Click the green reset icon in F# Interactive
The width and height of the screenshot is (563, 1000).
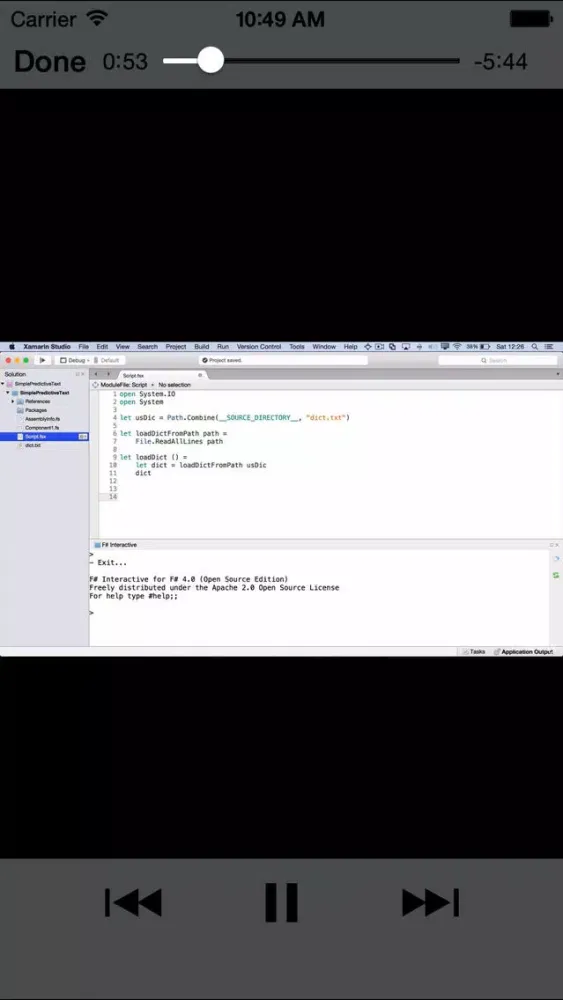[x=556, y=575]
